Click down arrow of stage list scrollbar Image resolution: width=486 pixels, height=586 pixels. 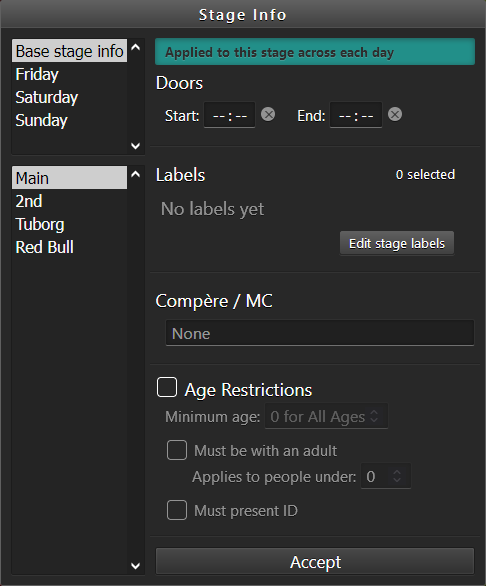[136, 566]
